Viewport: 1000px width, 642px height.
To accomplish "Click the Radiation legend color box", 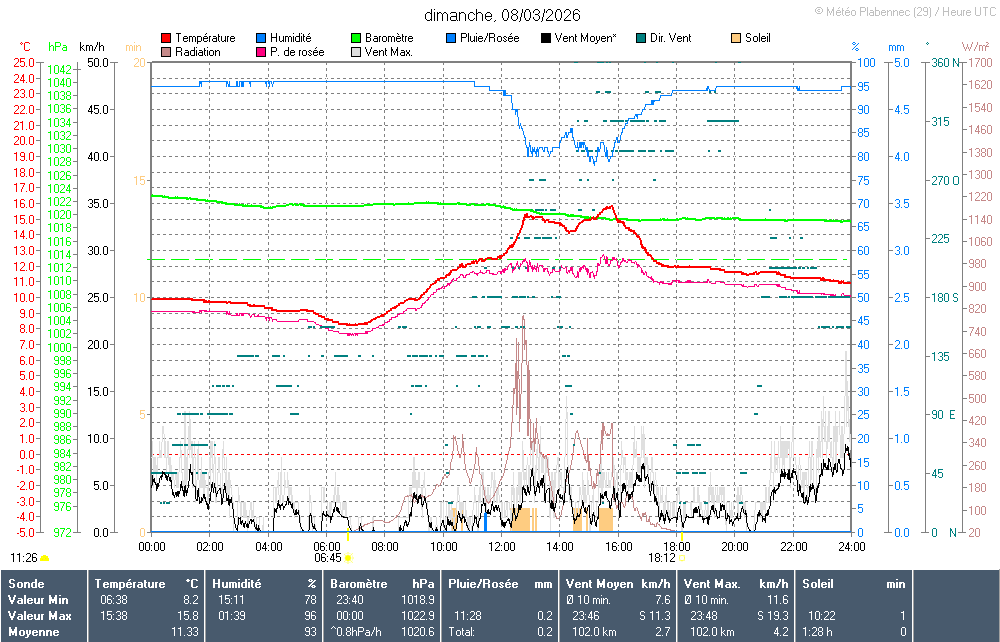I will [166, 52].
